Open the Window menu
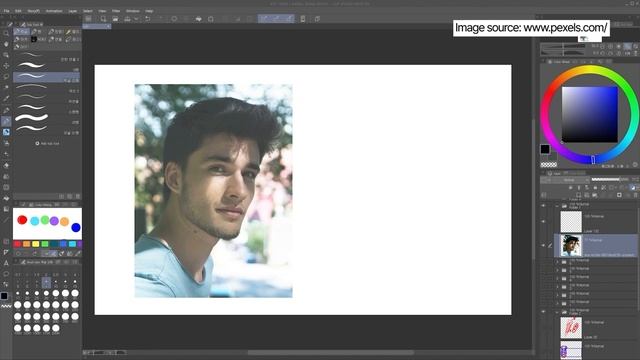 pos(133,11)
